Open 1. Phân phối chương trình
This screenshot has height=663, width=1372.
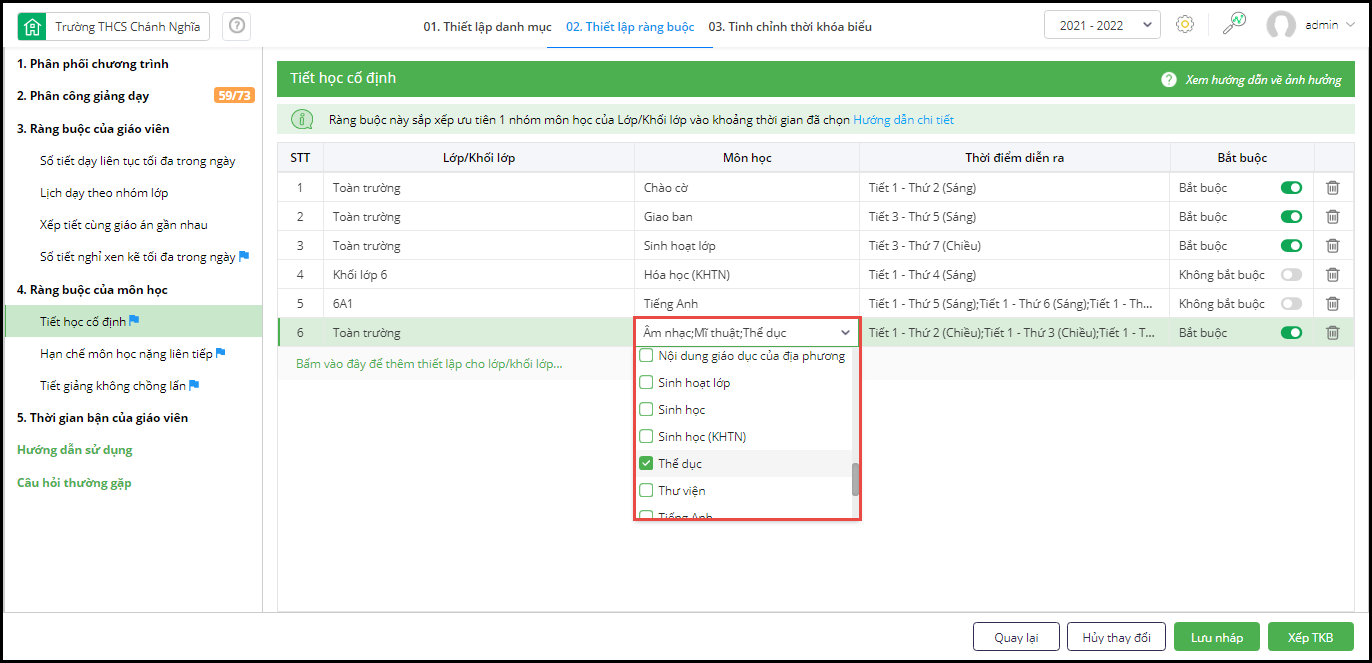tap(93, 64)
